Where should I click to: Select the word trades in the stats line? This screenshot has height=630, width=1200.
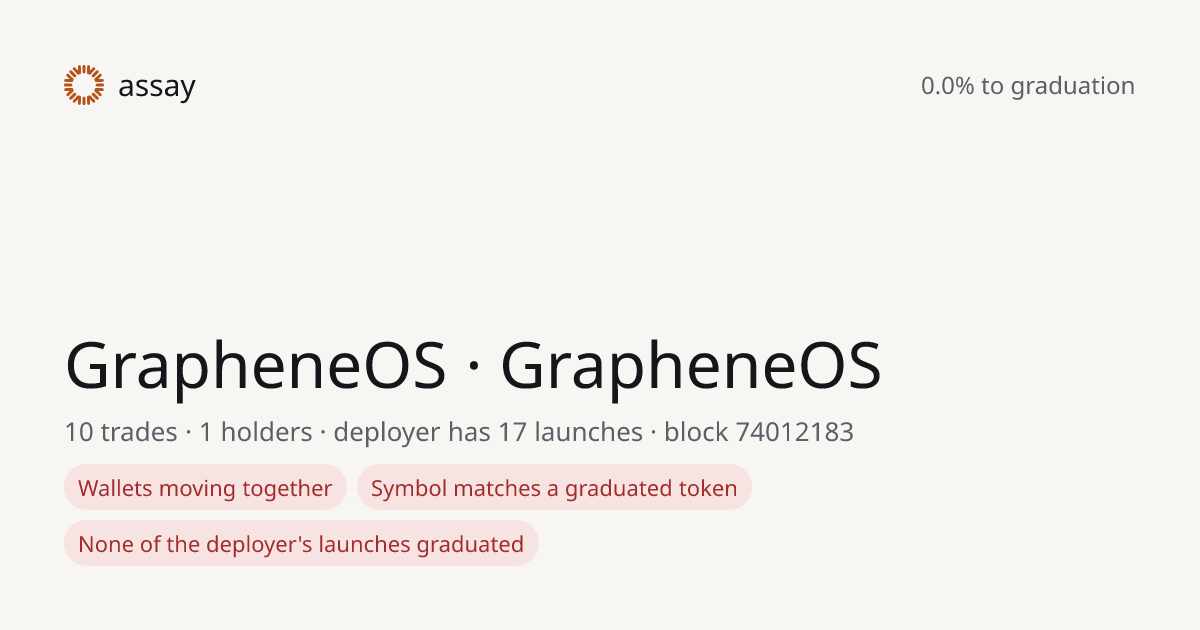click(x=138, y=432)
